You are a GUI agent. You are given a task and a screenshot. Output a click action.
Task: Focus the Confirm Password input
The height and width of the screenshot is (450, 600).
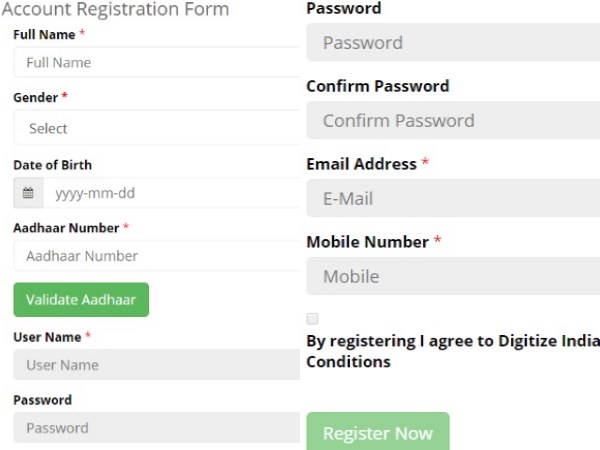point(452,121)
